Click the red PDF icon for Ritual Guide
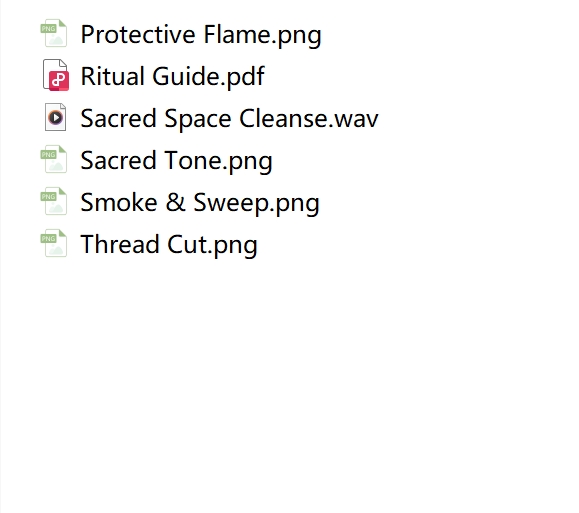This screenshot has width=579, height=513. click(56, 75)
